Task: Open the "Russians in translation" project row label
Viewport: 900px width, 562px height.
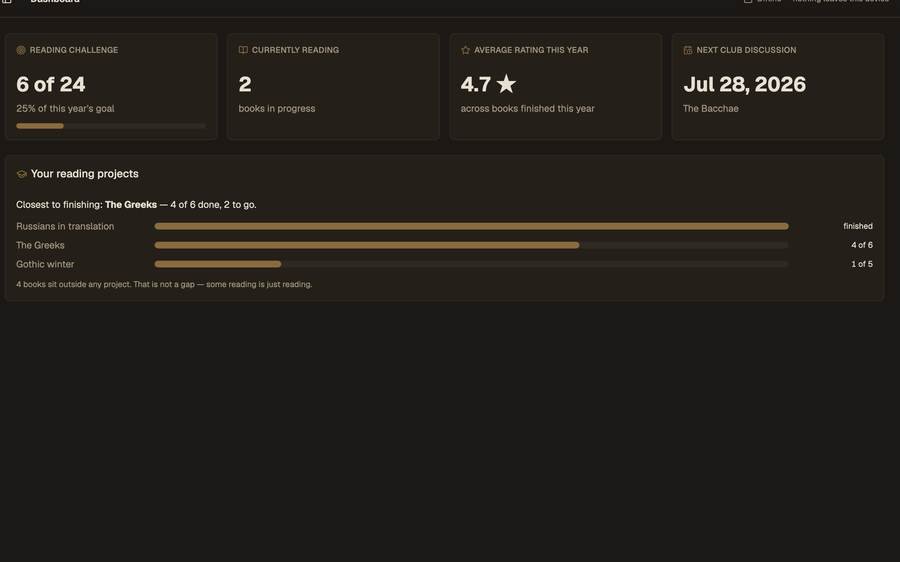Action: (65, 226)
